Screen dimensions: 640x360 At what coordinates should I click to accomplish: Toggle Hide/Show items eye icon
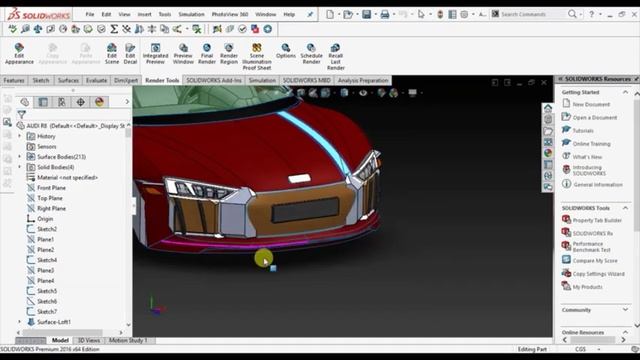(363, 93)
